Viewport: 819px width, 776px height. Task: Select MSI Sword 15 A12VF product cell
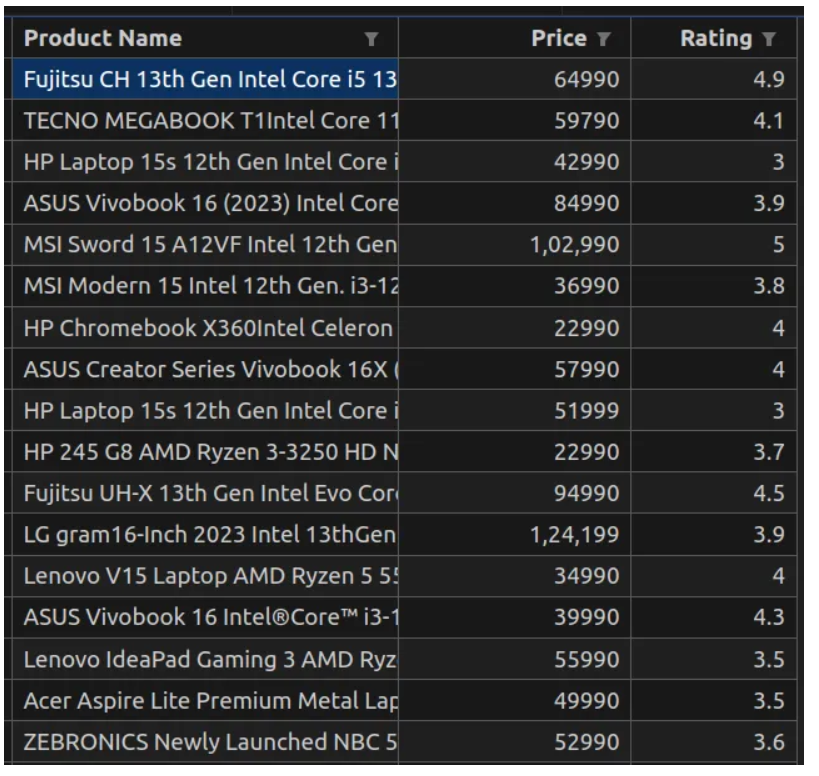tap(205, 244)
